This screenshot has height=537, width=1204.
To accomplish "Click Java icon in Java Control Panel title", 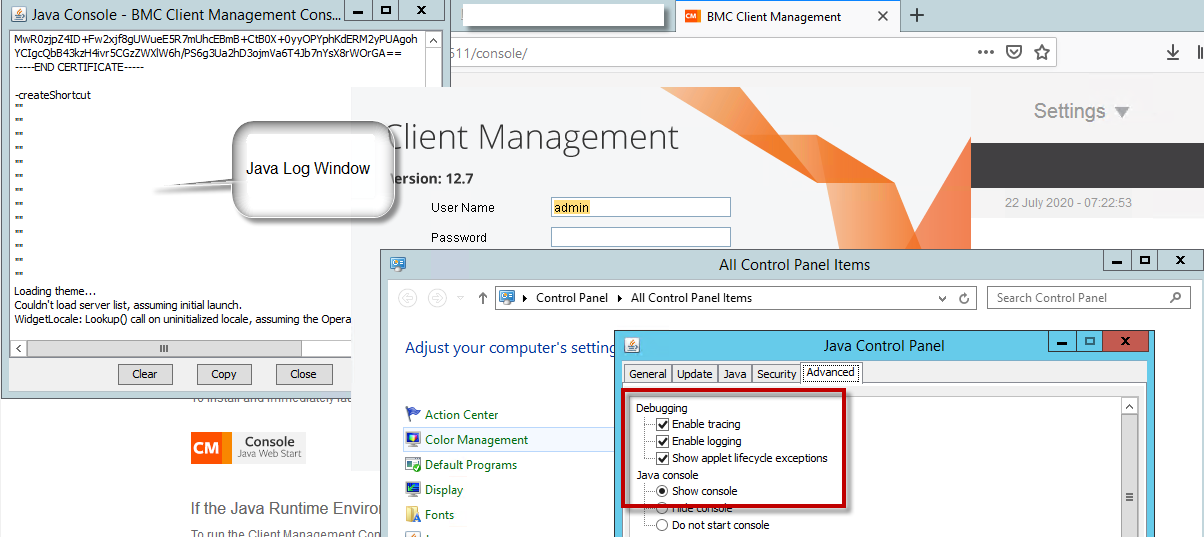I will (632, 345).
